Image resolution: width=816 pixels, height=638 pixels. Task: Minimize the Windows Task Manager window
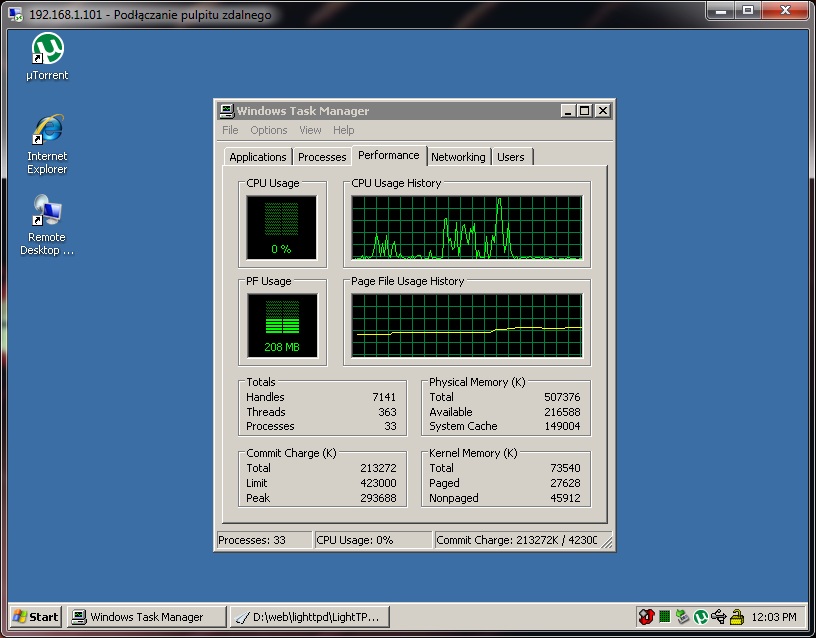[x=568, y=110]
